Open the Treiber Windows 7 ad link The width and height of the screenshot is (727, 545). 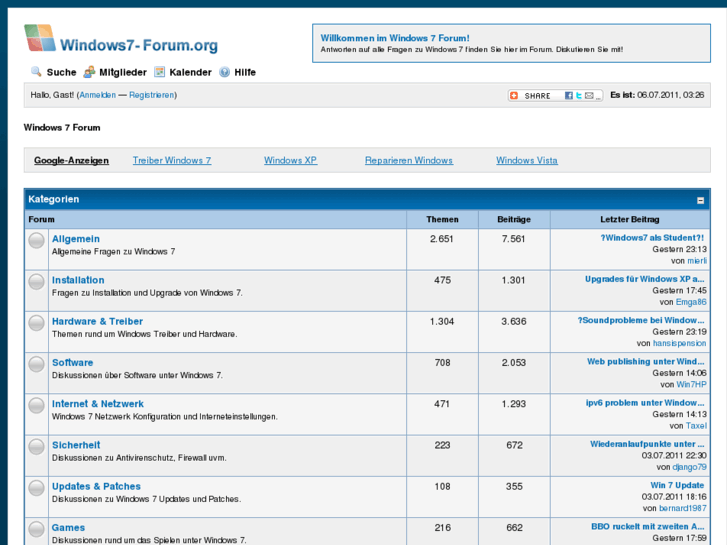click(x=172, y=160)
